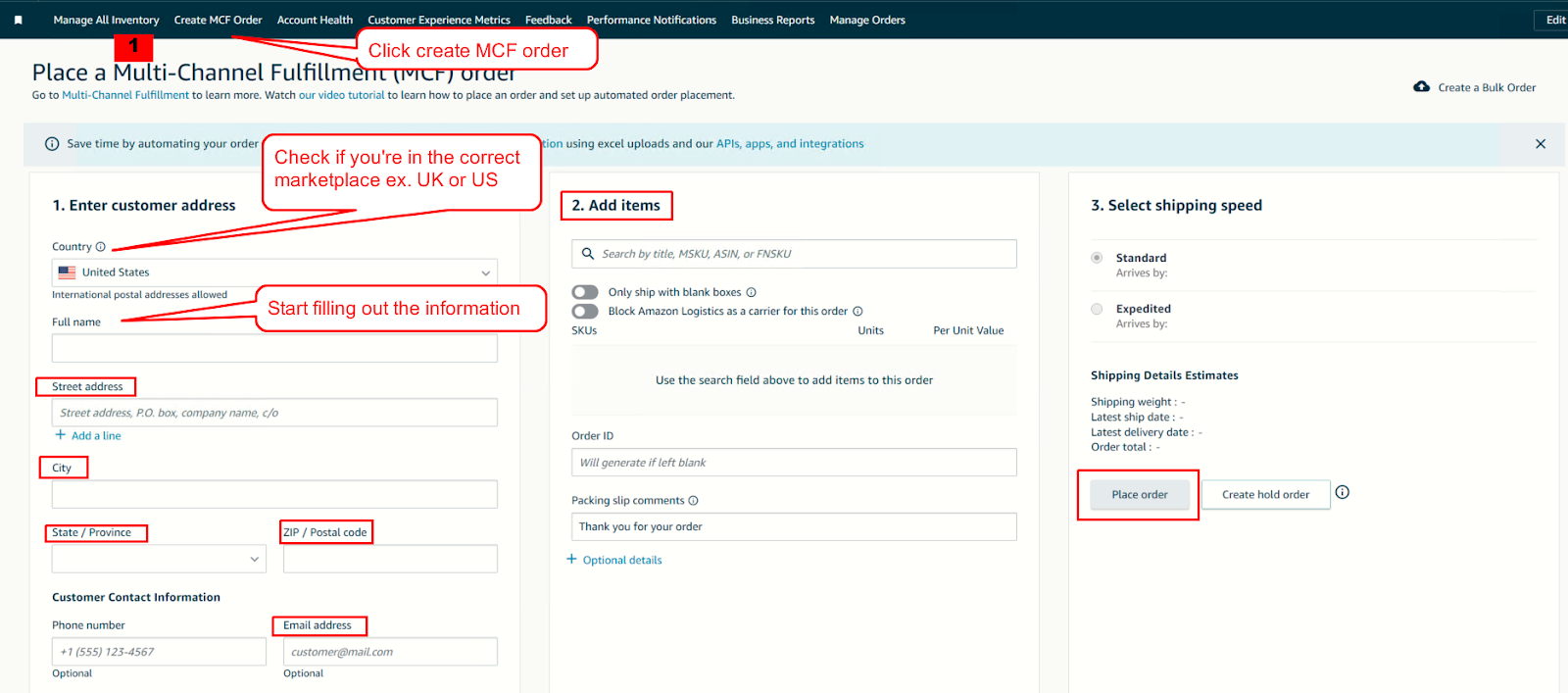1568x693 pixels.
Task: Dismiss the banner with the X icon
Action: point(1541,144)
